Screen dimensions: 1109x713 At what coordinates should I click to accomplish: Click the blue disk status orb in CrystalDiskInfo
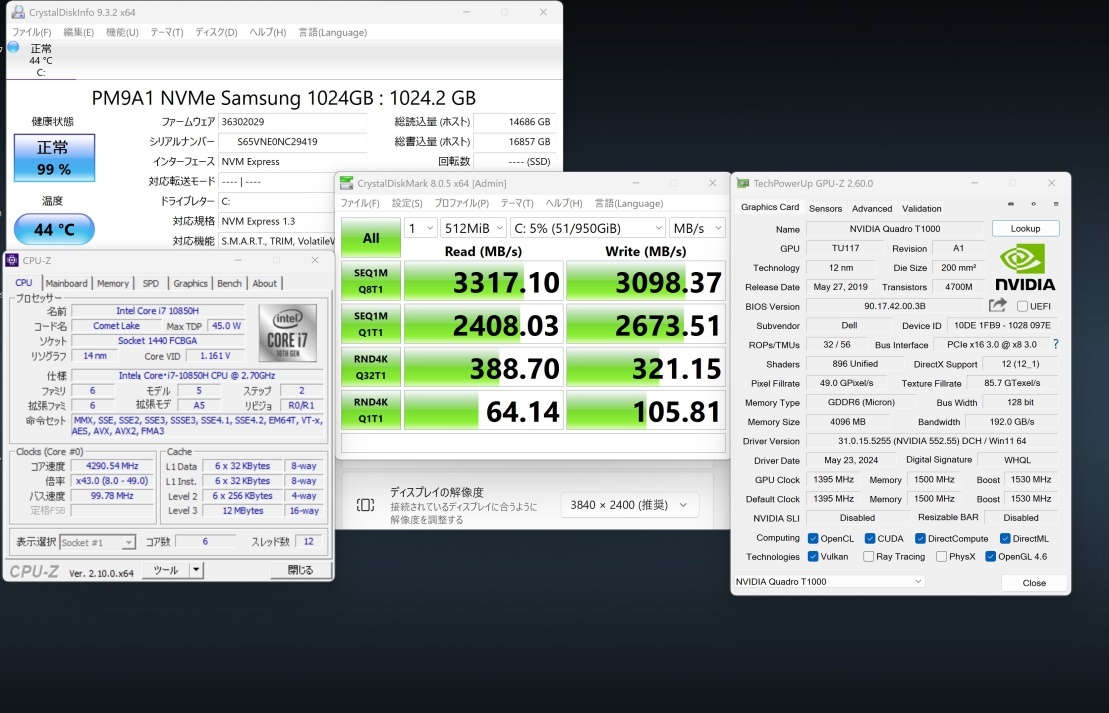13,47
